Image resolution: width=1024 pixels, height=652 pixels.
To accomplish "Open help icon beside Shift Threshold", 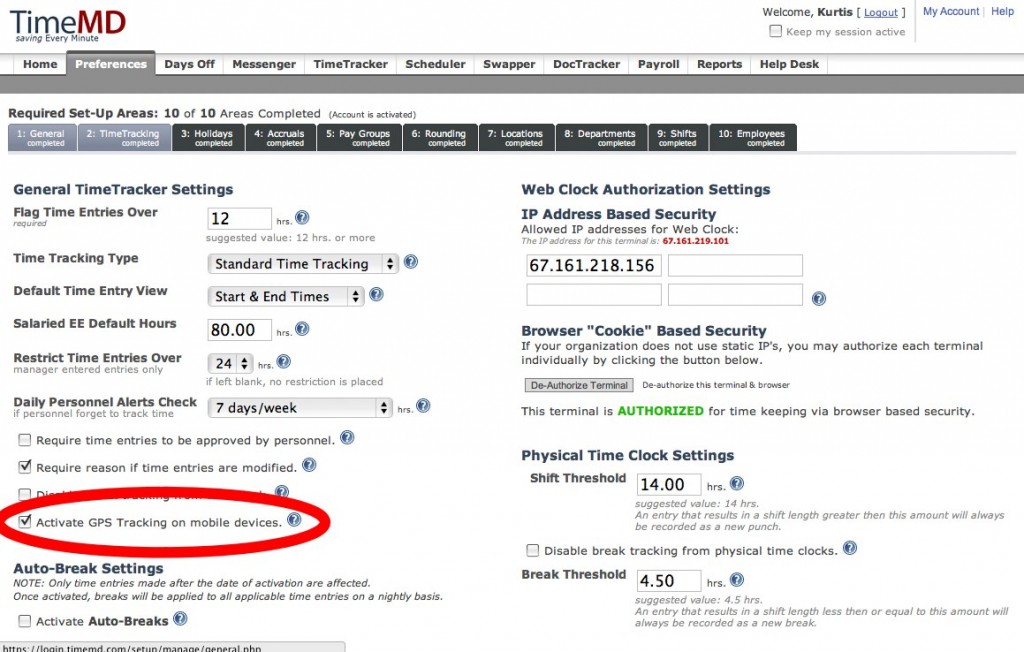I will 737,483.
